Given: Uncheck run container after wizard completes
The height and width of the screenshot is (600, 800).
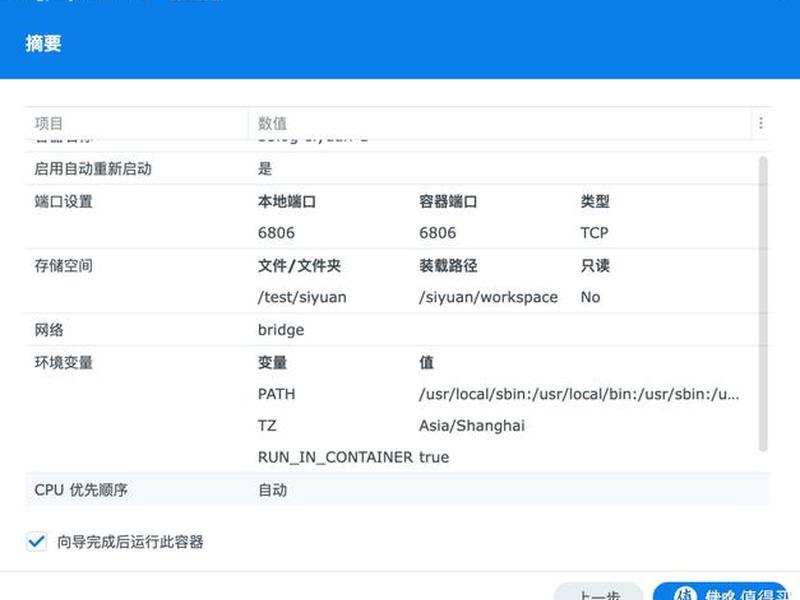Looking at the screenshot, I should (x=37, y=541).
